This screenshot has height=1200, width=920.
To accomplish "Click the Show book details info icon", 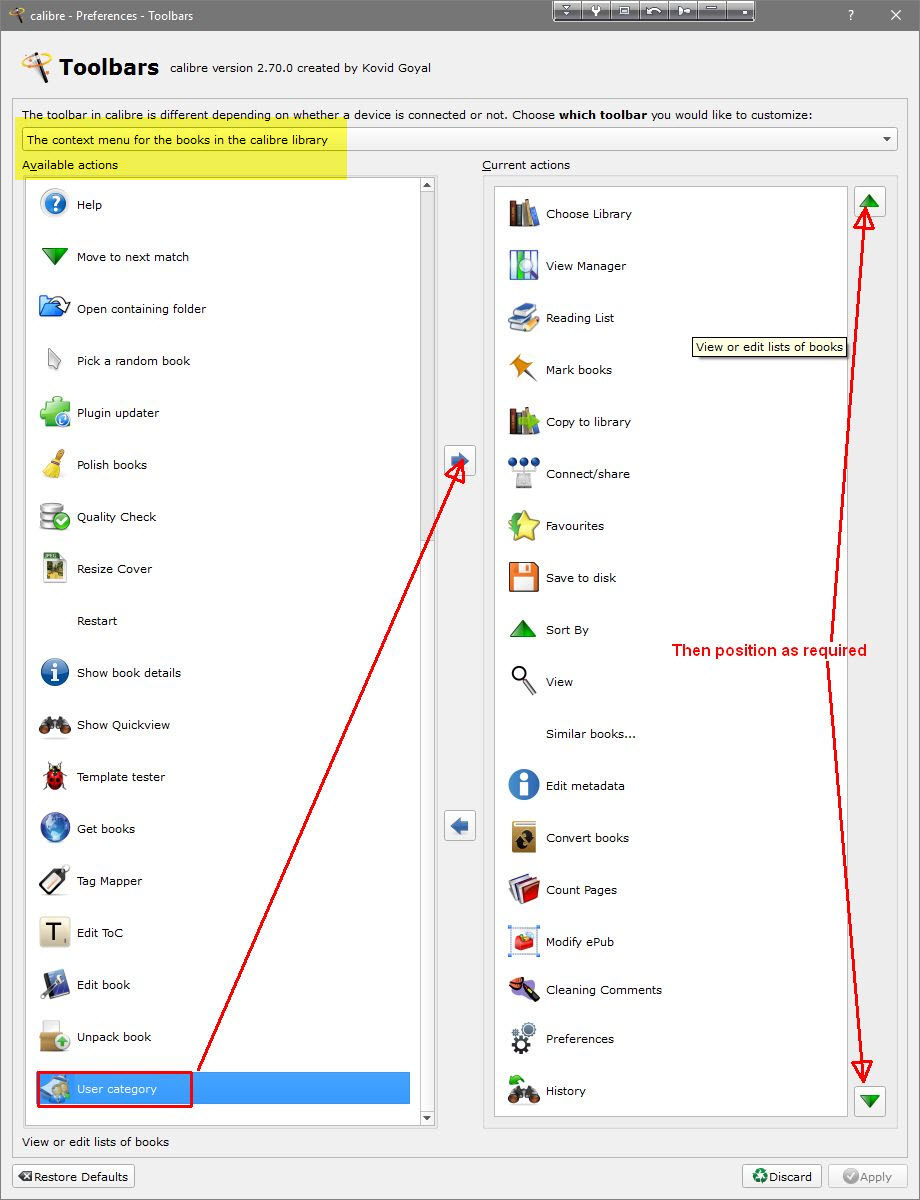I will click(x=54, y=672).
